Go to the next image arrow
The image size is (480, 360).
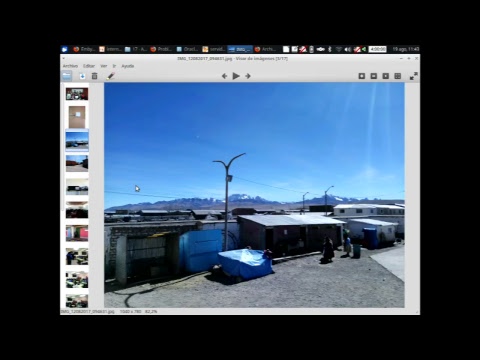[248, 76]
